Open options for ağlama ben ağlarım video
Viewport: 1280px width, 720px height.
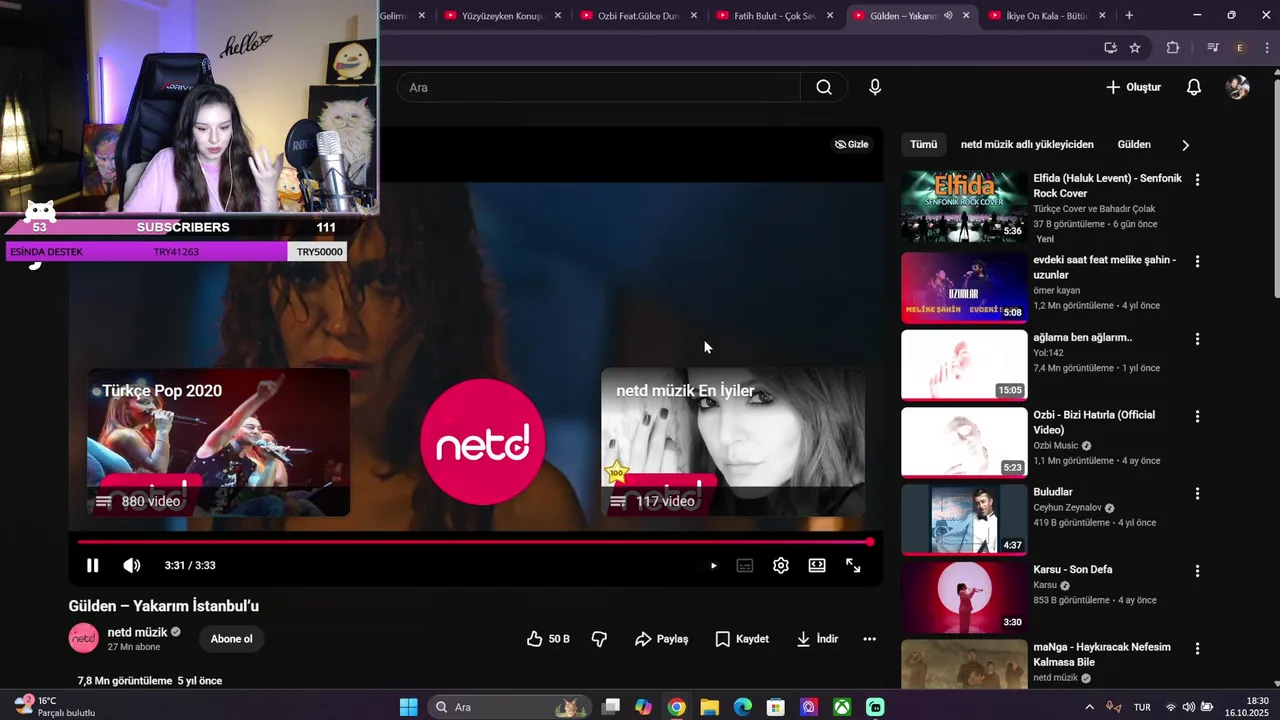[x=1197, y=339]
